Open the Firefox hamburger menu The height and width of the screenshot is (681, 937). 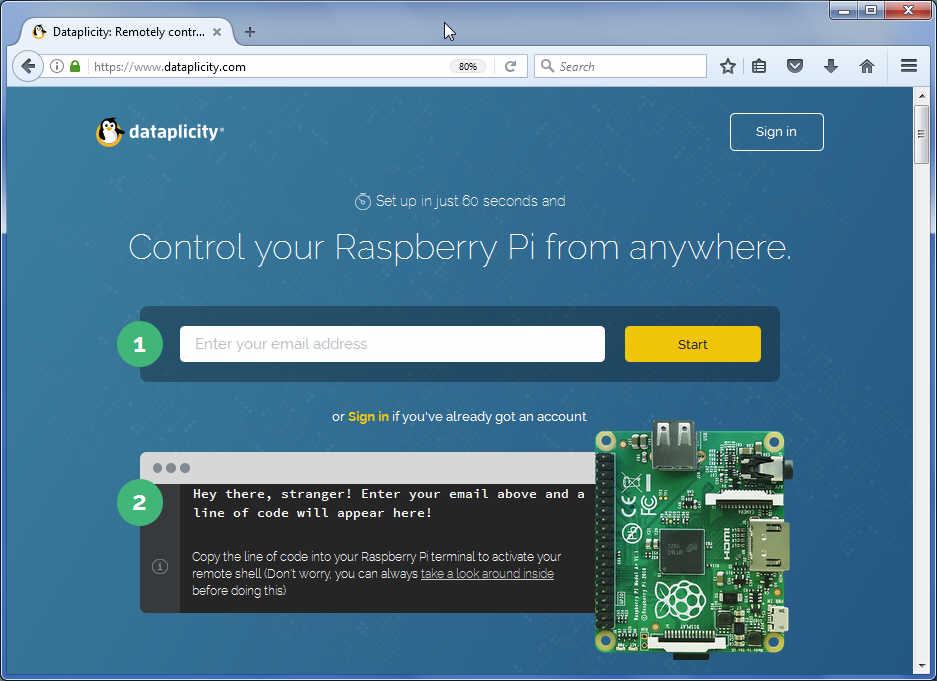(x=908, y=67)
